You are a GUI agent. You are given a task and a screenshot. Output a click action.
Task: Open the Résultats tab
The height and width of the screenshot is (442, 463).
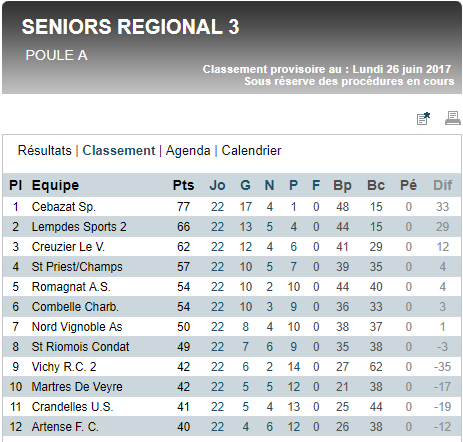tap(45, 151)
